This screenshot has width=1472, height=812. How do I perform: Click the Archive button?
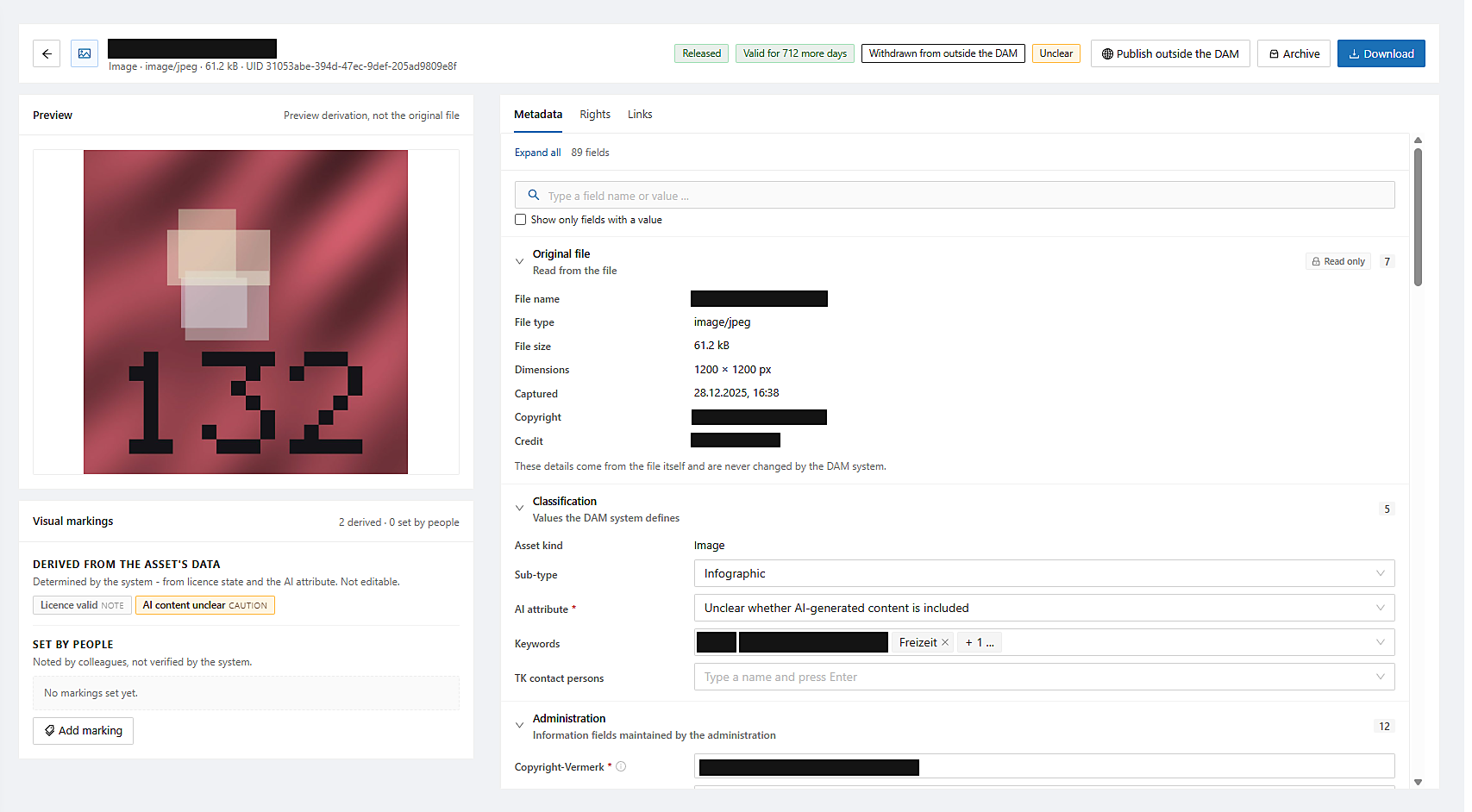(x=1293, y=53)
